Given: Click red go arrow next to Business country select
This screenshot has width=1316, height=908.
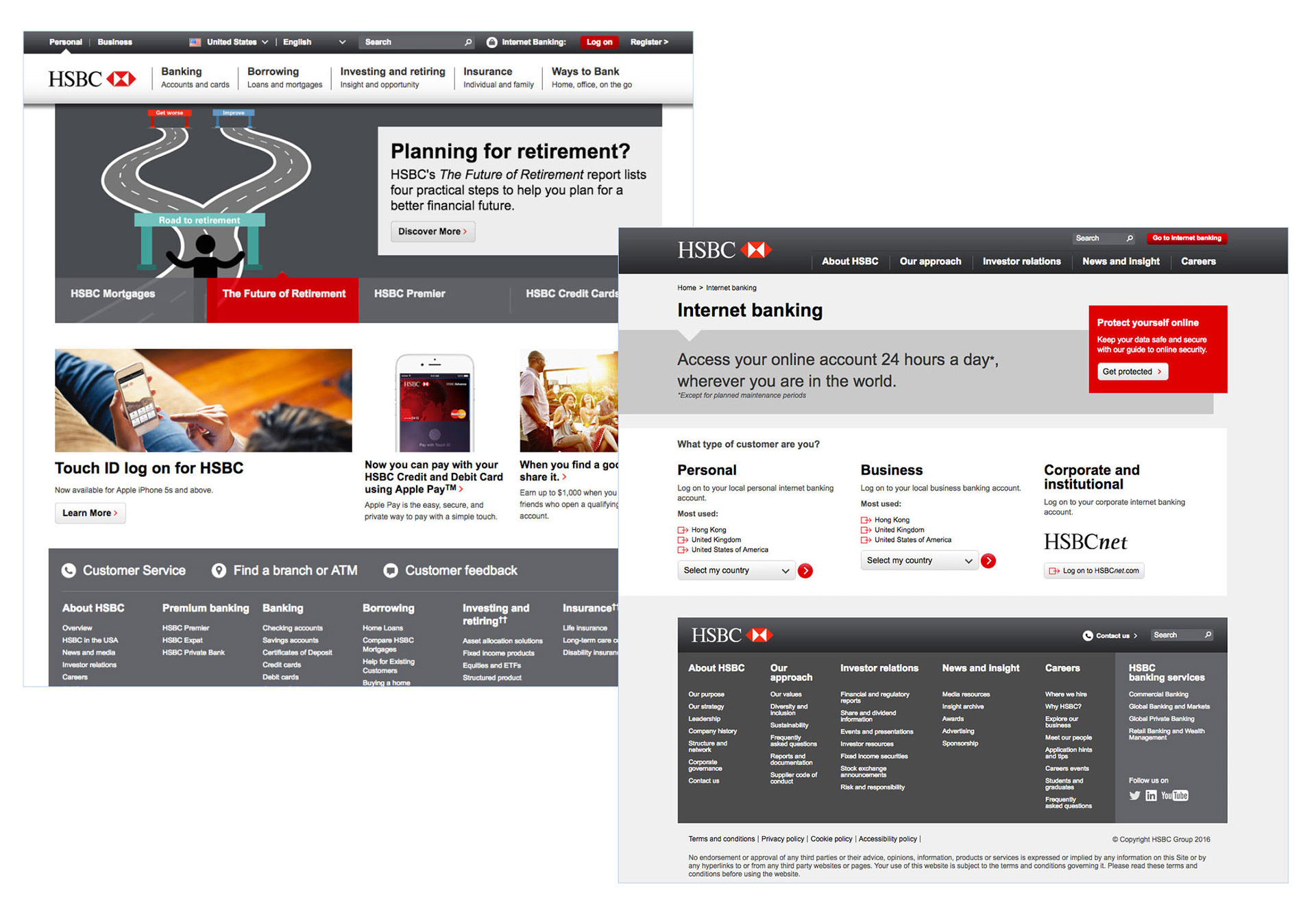Looking at the screenshot, I should tap(988, 561).
